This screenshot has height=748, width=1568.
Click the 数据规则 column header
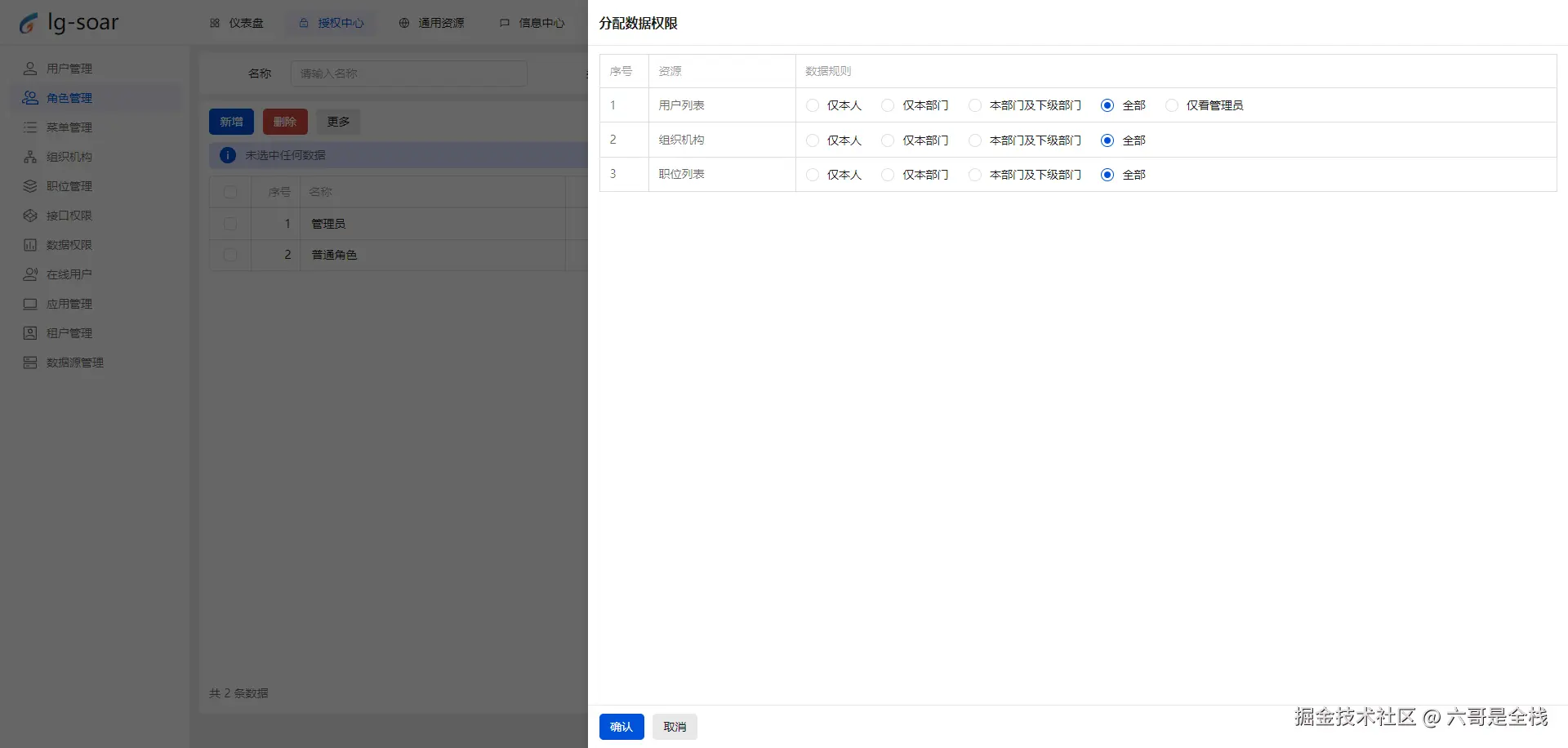tap(1176, 71)
